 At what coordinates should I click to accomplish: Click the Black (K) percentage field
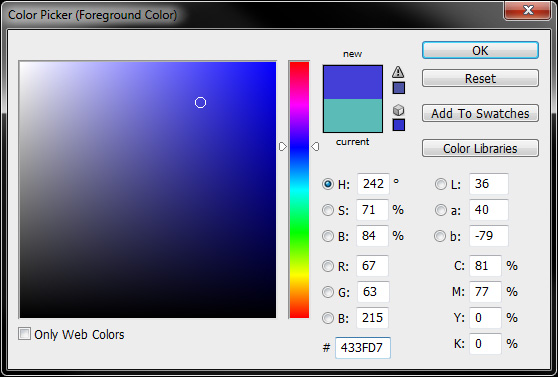[x=485, y=344]
